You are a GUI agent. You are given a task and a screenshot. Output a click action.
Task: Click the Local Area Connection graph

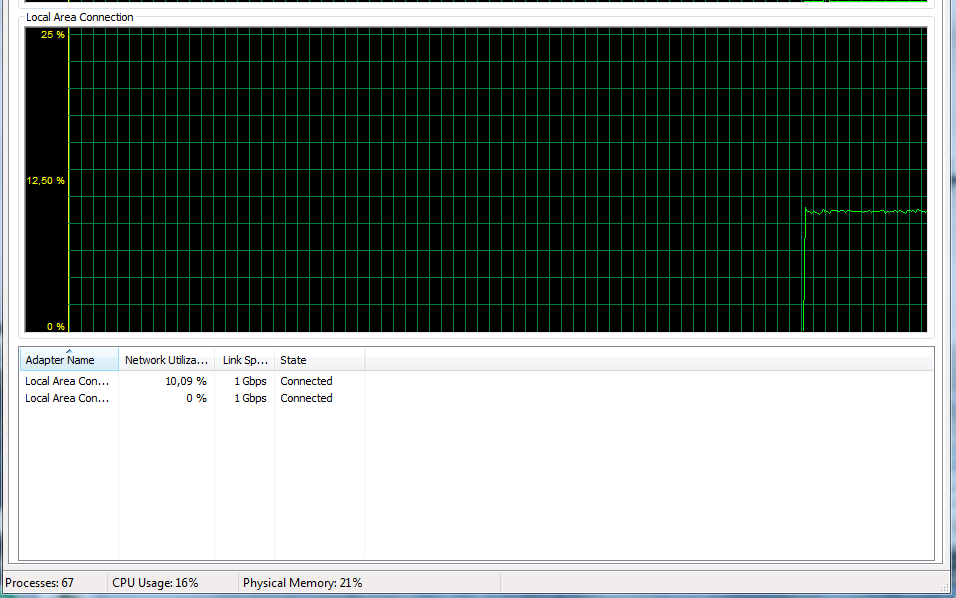(x=476, y=180)
